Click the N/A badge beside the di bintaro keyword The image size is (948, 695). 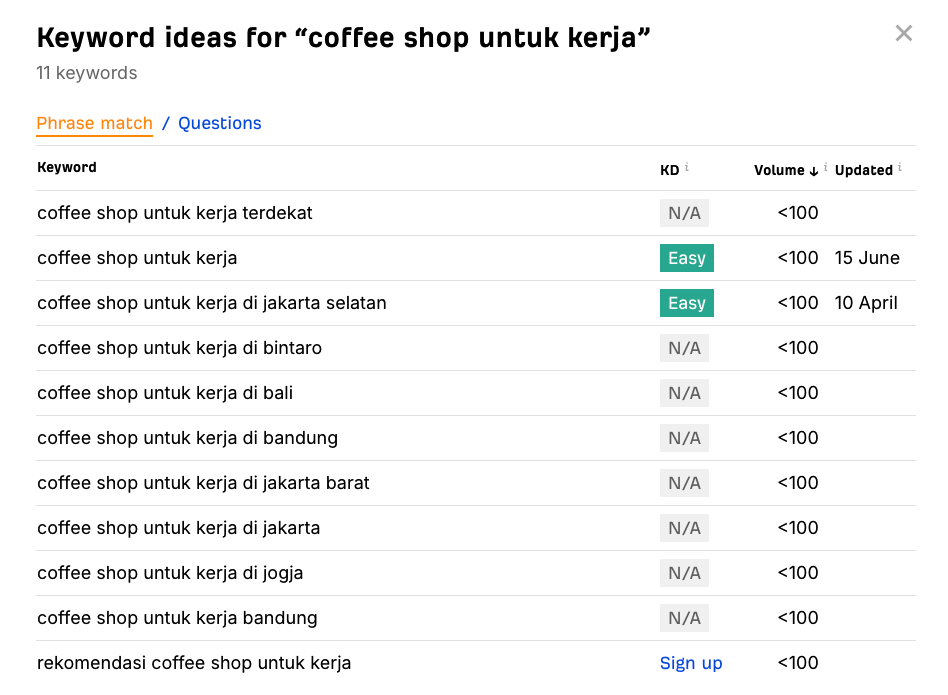(x=684, y=347)
